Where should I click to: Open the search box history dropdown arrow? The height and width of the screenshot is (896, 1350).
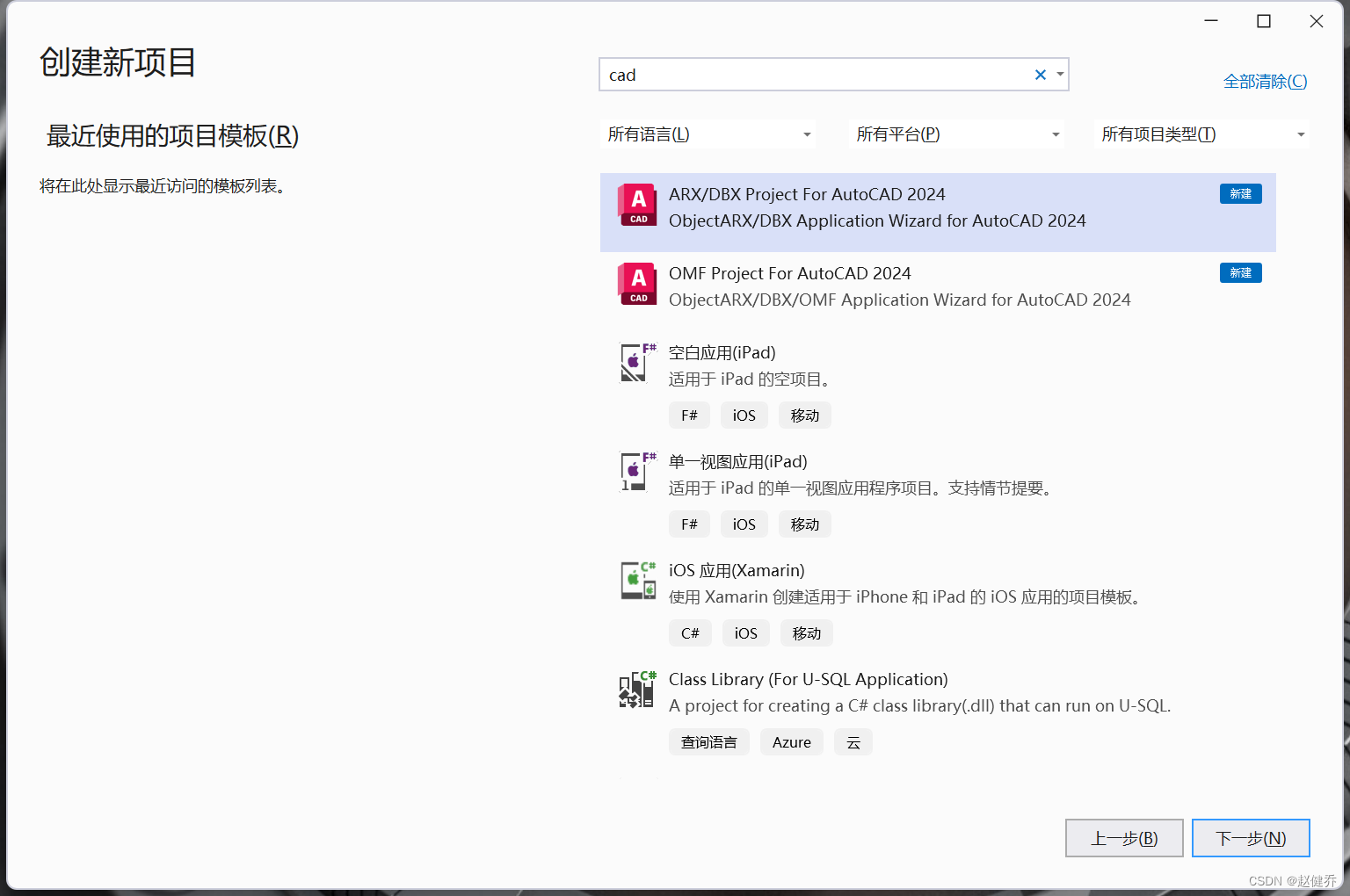click(x=1060, y=75)
